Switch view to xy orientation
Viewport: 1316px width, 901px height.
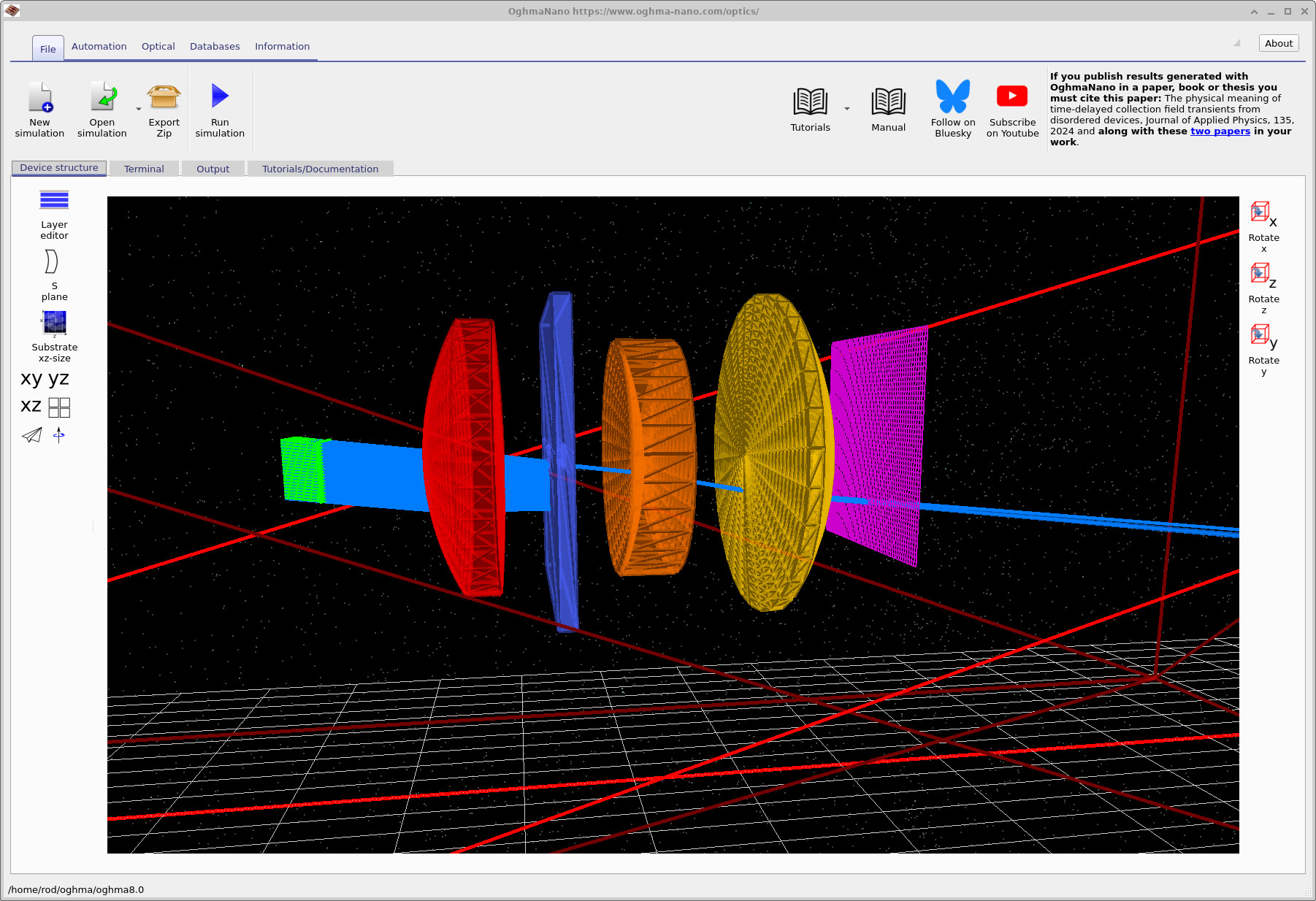pyautogui.click(x=29, y=378)
